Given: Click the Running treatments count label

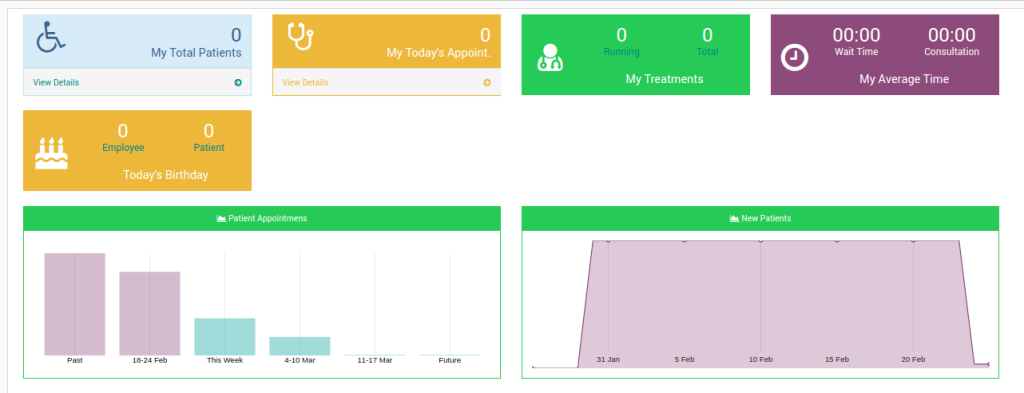Looking at the screenshot, I should [621, 52].
